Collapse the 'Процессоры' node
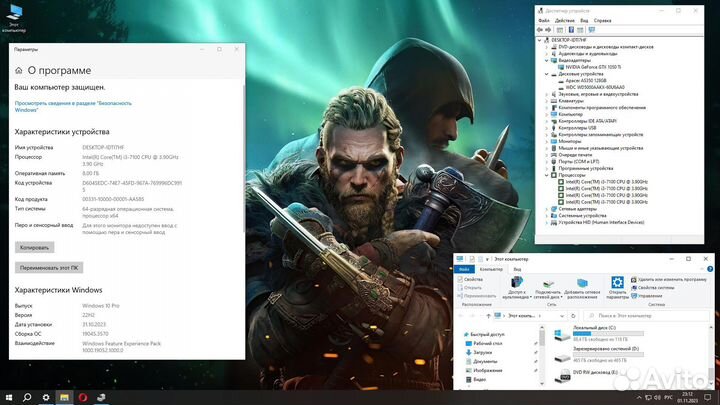This screenshot has height=405, width=720. (x=547, y=175)
